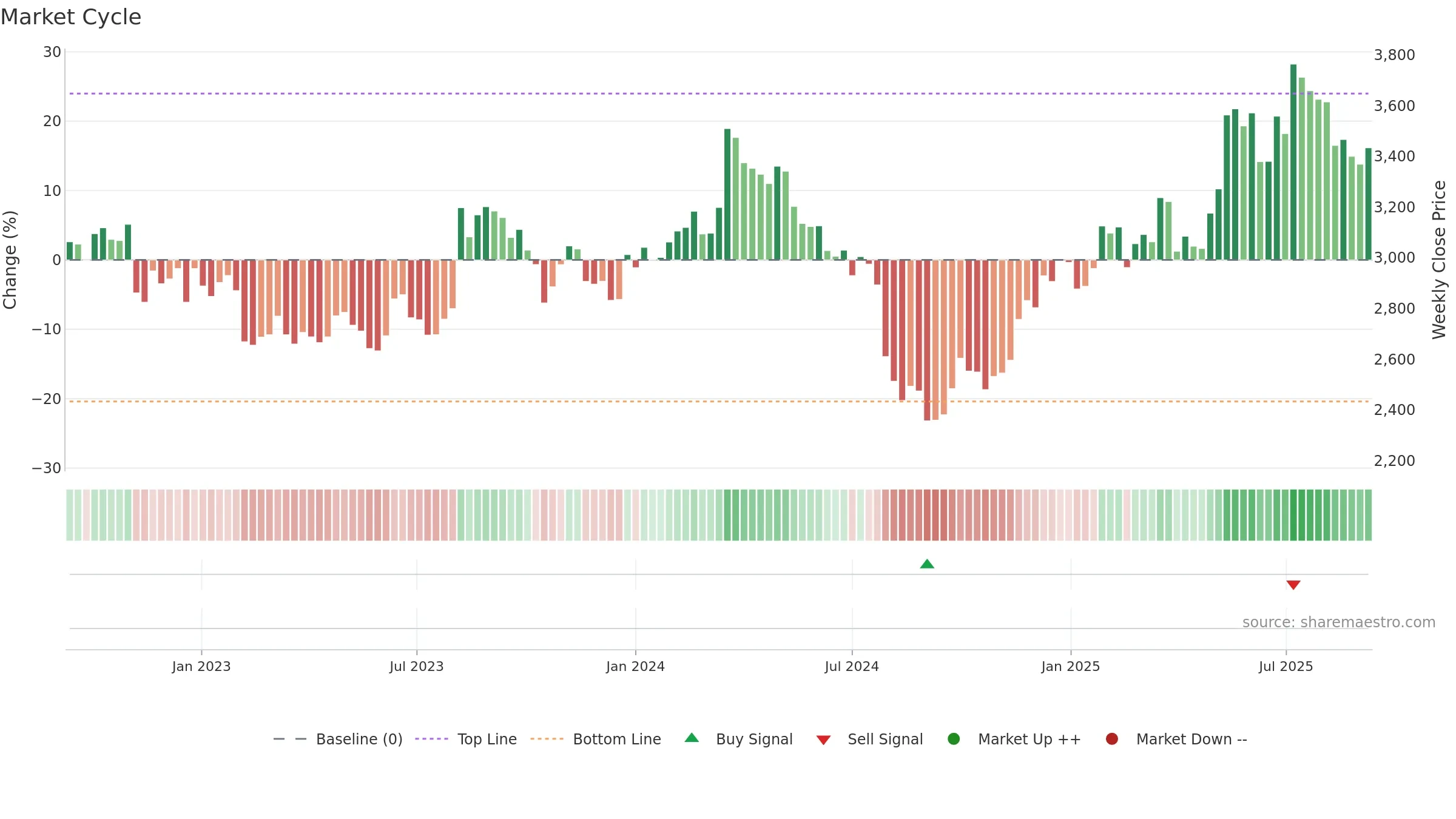Click the Market Cycle chart title
This screenshot has height=819, width=1456.
pyautogui.click(x=71, y=17)
